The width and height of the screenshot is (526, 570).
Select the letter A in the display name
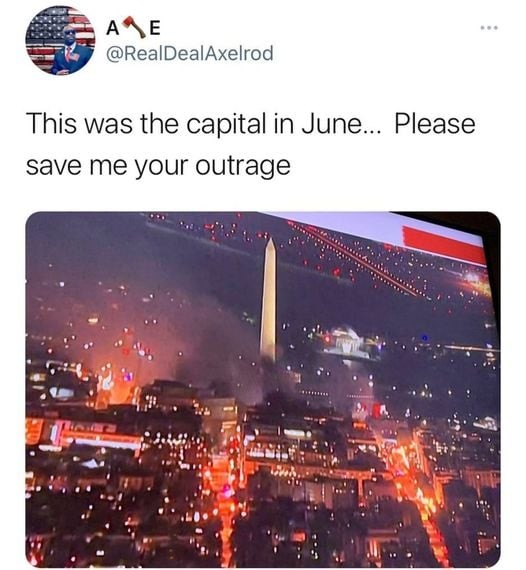113,28
